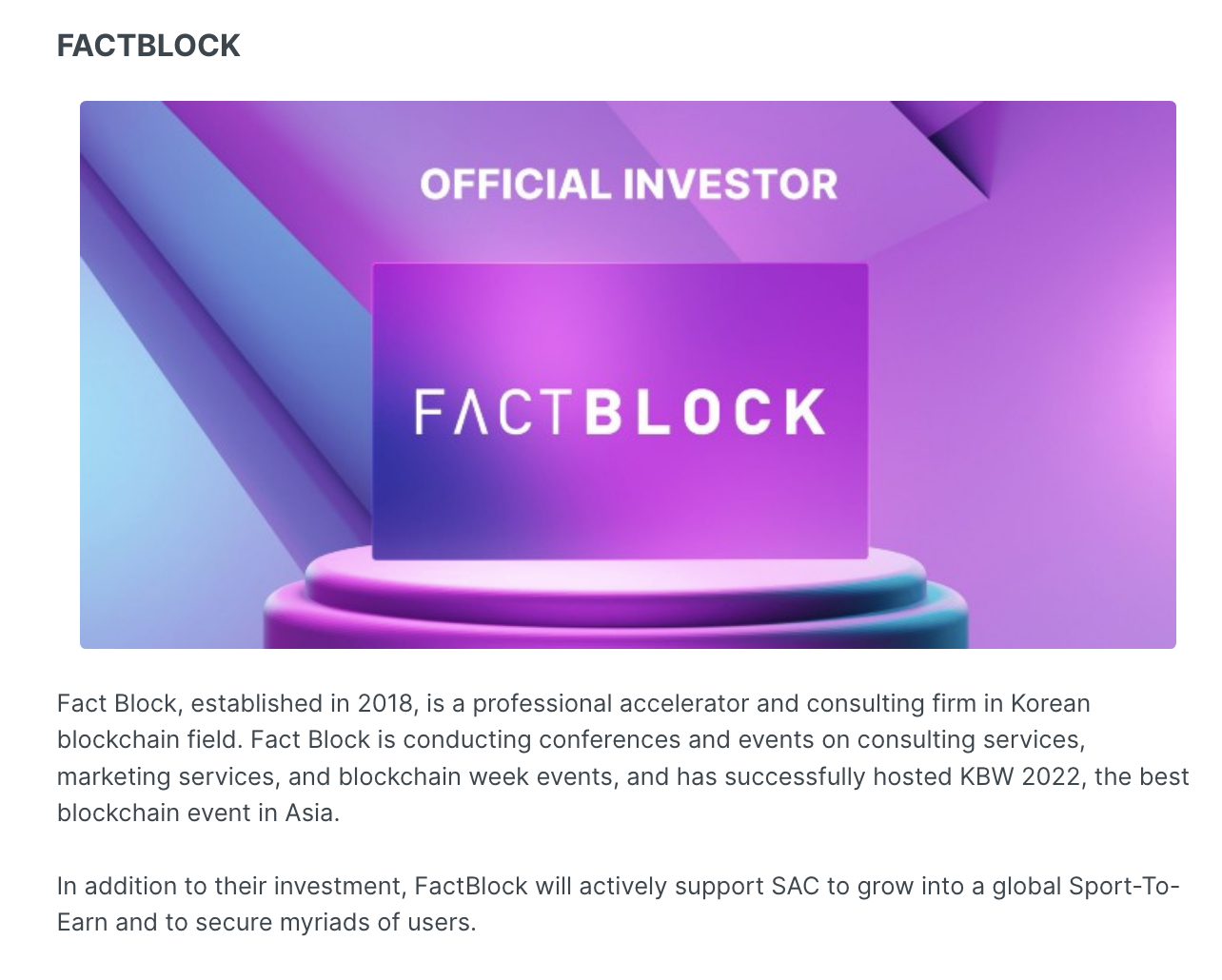Viewport: 1222px width, 980px height.
Task: Open the Official Investor banner image
Action: [628, 375]
